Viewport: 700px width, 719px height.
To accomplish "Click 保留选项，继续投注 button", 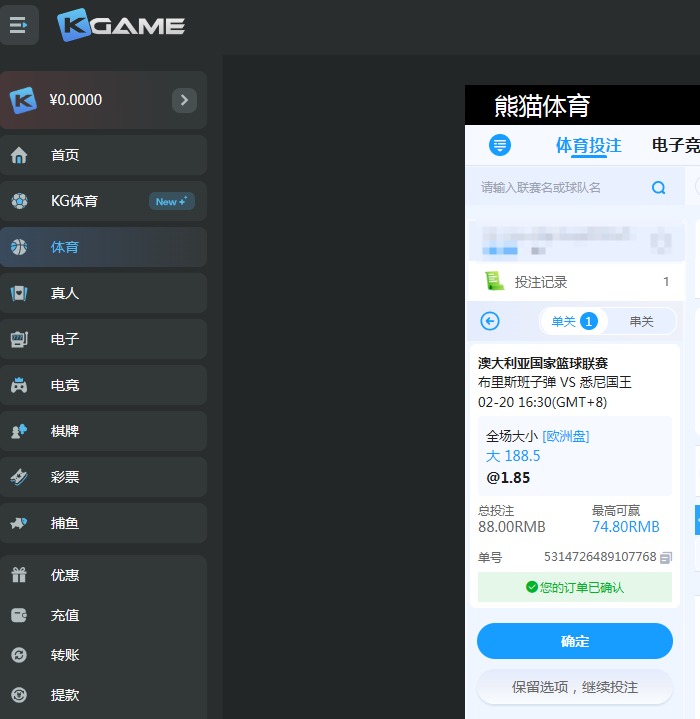I will coord(574,687).
